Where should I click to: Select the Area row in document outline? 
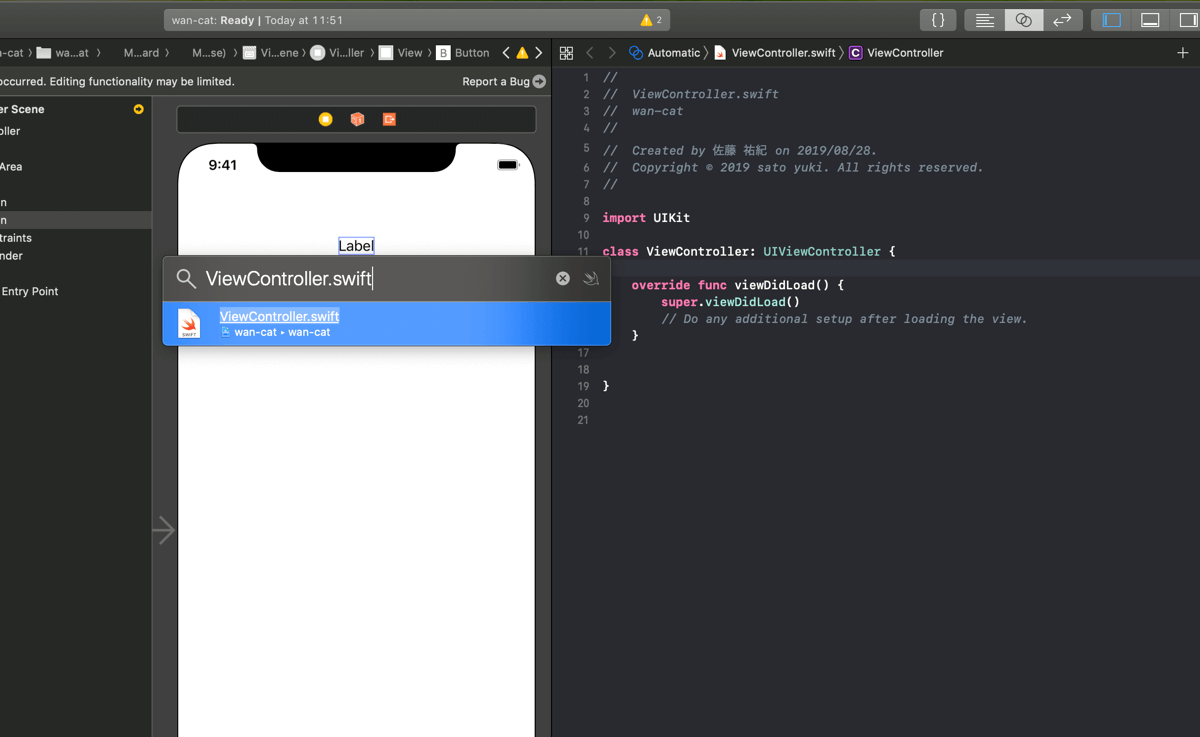pos(76,167)
